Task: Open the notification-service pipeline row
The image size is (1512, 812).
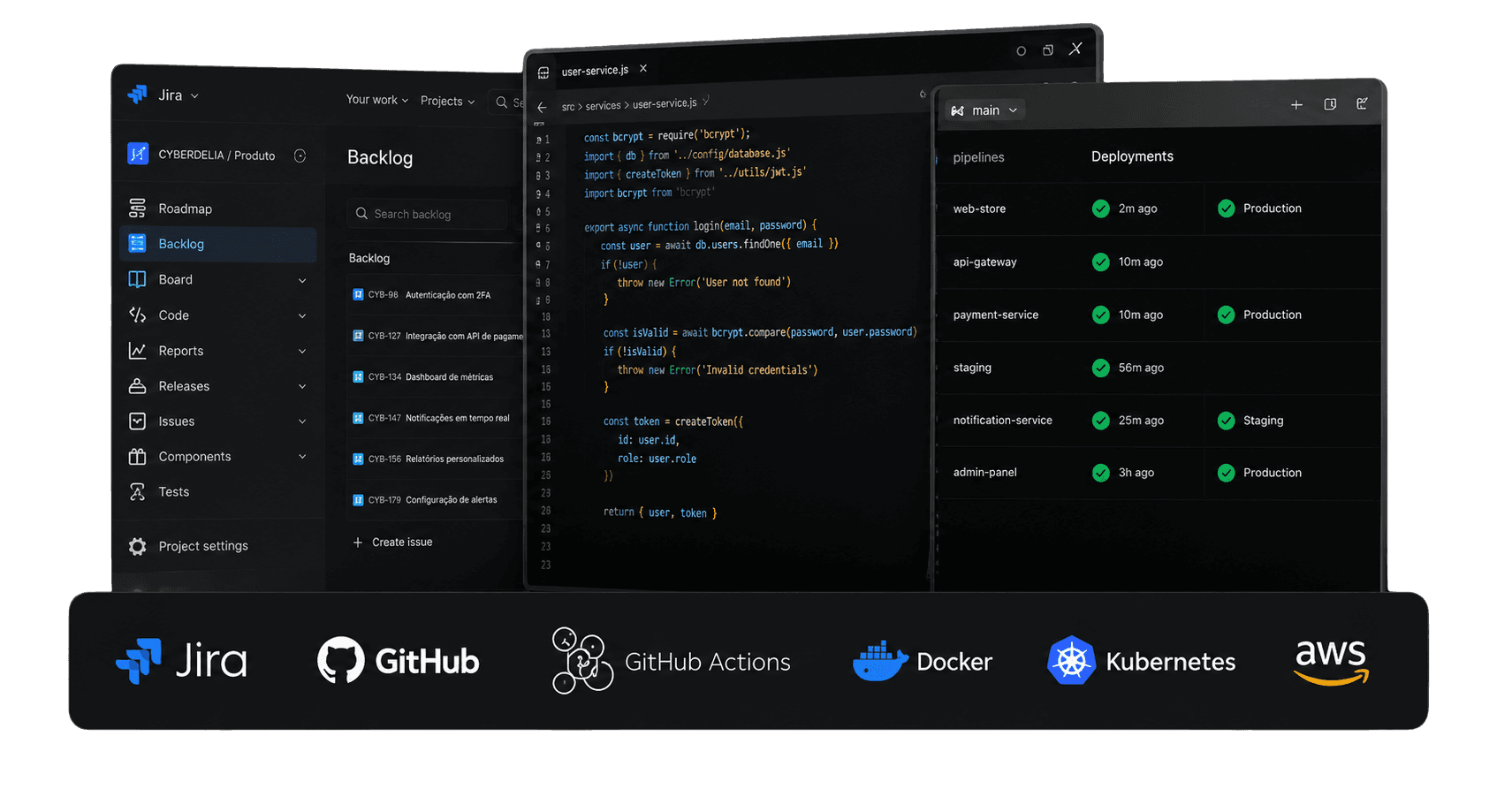Action: pyautogui.click(x=1159, y=421)
